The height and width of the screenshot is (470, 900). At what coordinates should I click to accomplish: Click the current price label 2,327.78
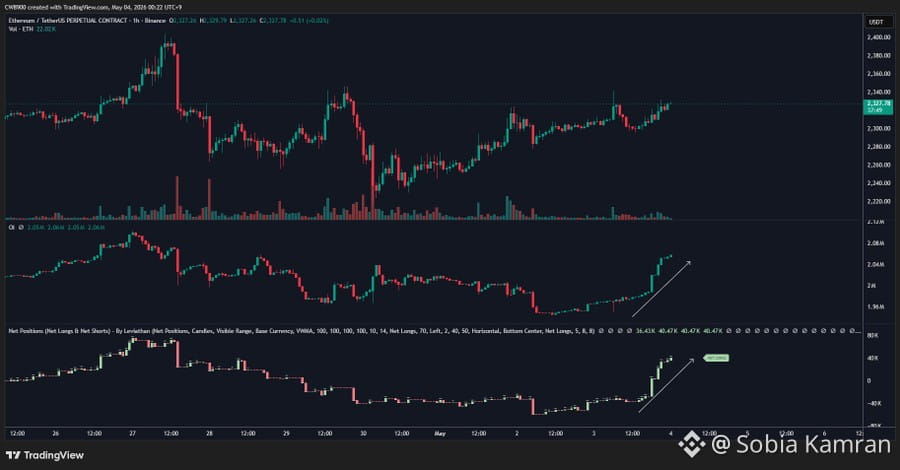878,107
